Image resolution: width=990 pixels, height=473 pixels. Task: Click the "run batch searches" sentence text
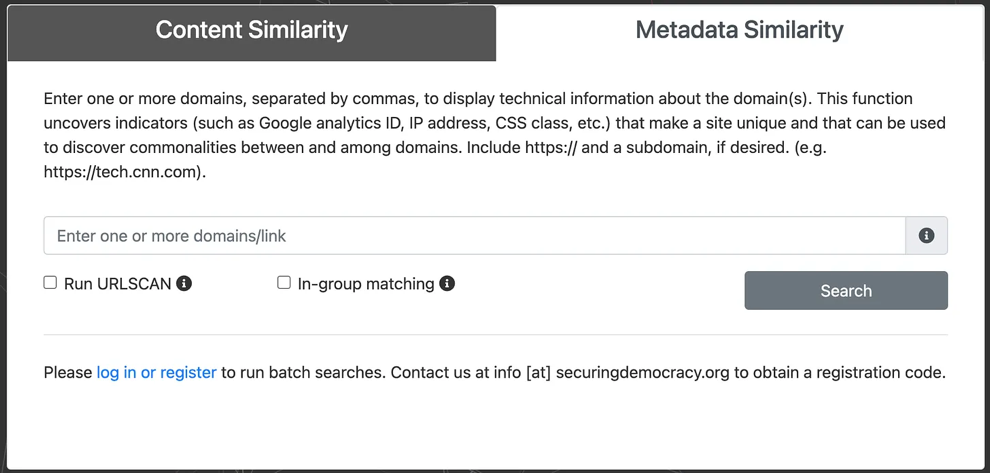click(302, 373)
